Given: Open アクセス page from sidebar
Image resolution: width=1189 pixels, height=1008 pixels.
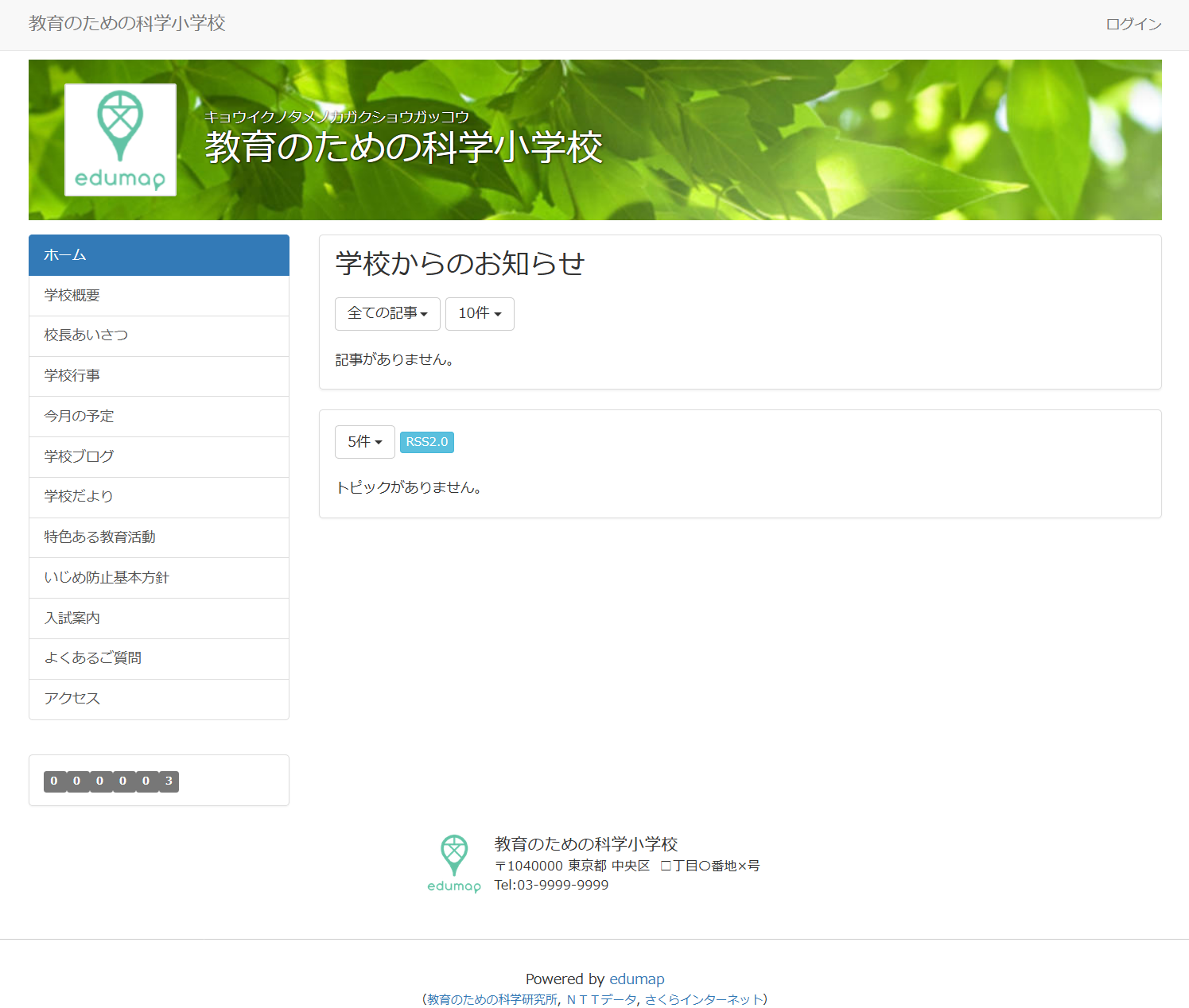Looking at the screenshot, I should 158,699.
